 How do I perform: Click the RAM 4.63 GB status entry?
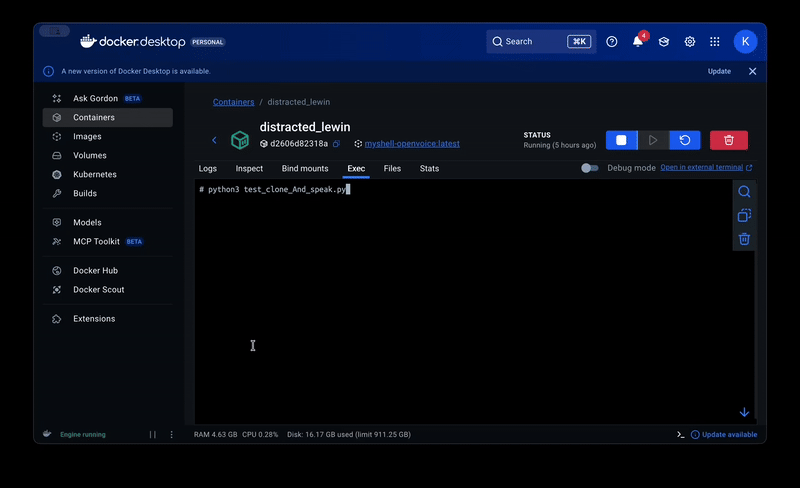pyautogui.click(x=215, y=434)
